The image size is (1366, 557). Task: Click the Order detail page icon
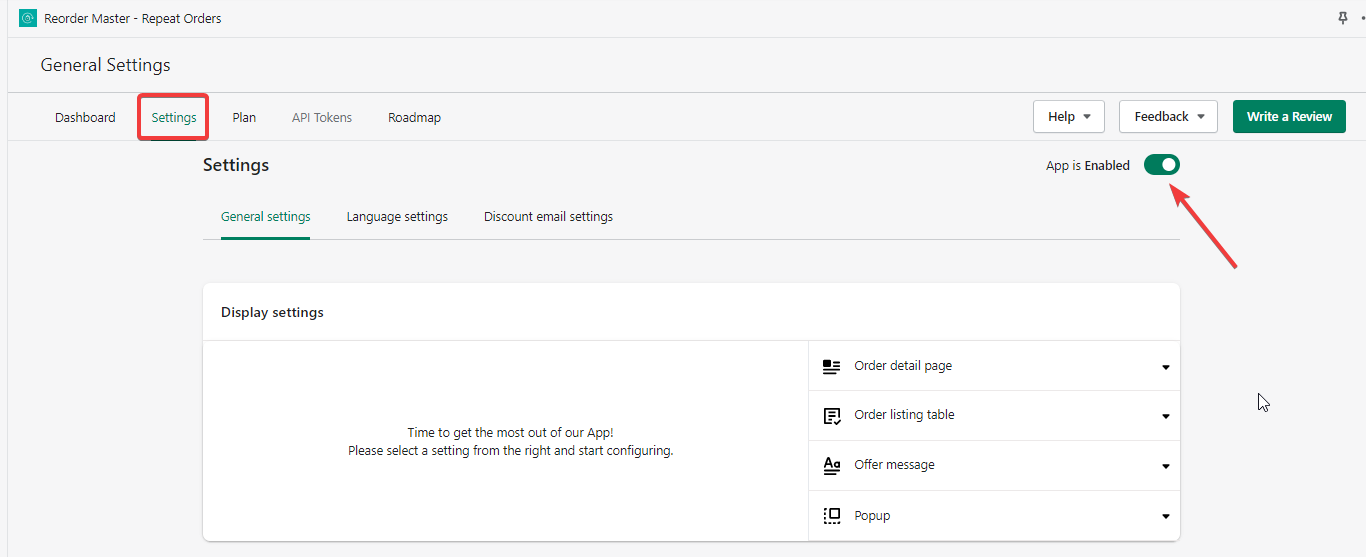831,367
